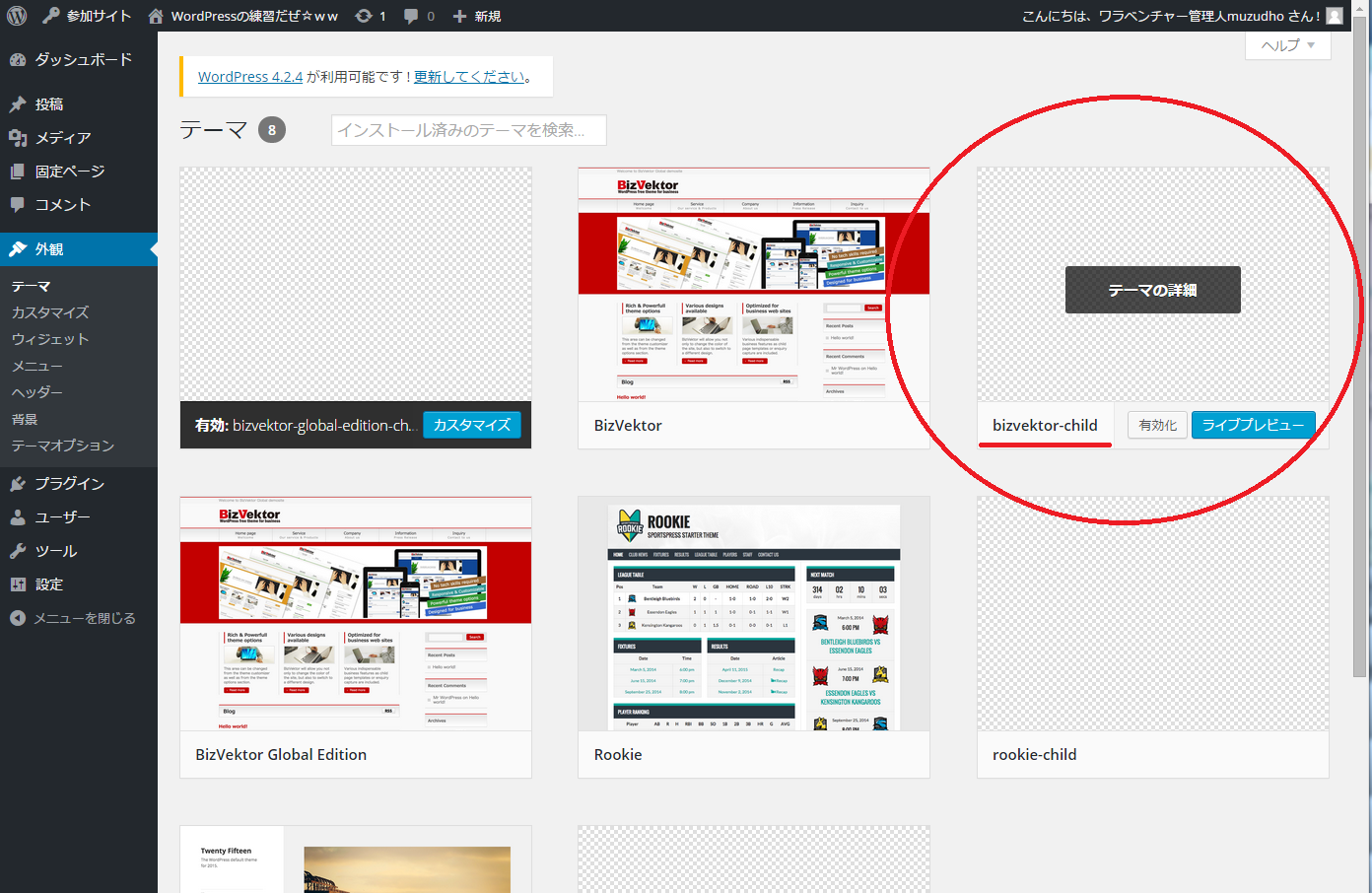Open カスタマイズ in the sidebar submenu

coord(50,312)
